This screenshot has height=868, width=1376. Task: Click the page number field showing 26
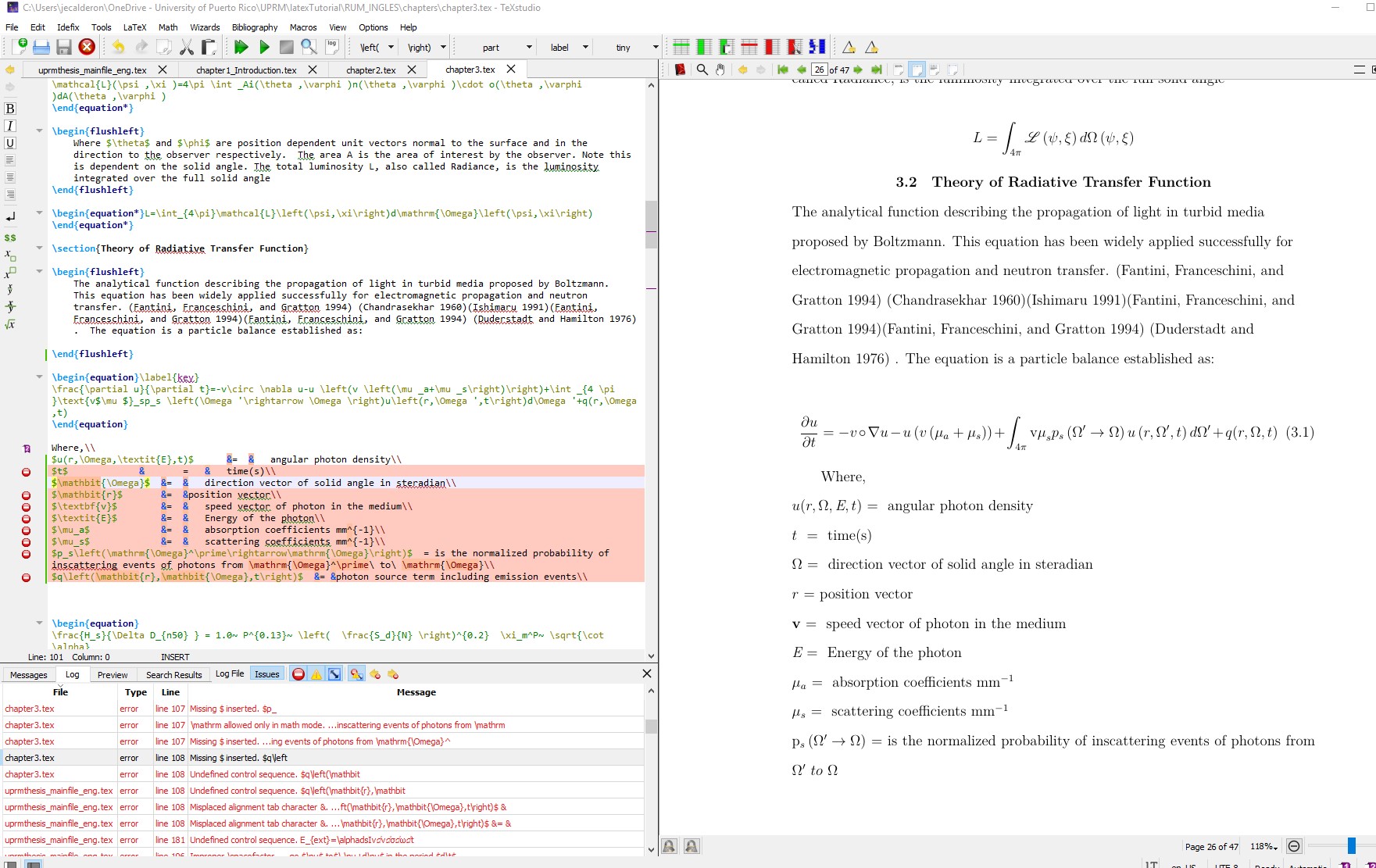[x=819, y=70]
